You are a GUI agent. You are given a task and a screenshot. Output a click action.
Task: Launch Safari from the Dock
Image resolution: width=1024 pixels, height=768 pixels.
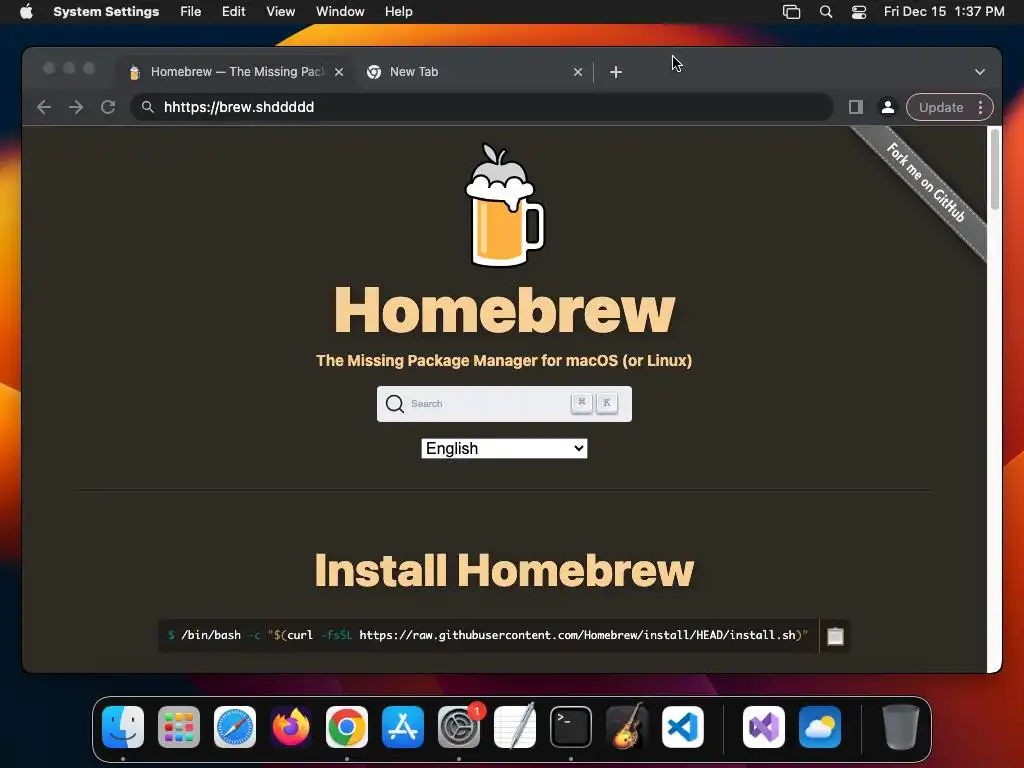point(235,727)
